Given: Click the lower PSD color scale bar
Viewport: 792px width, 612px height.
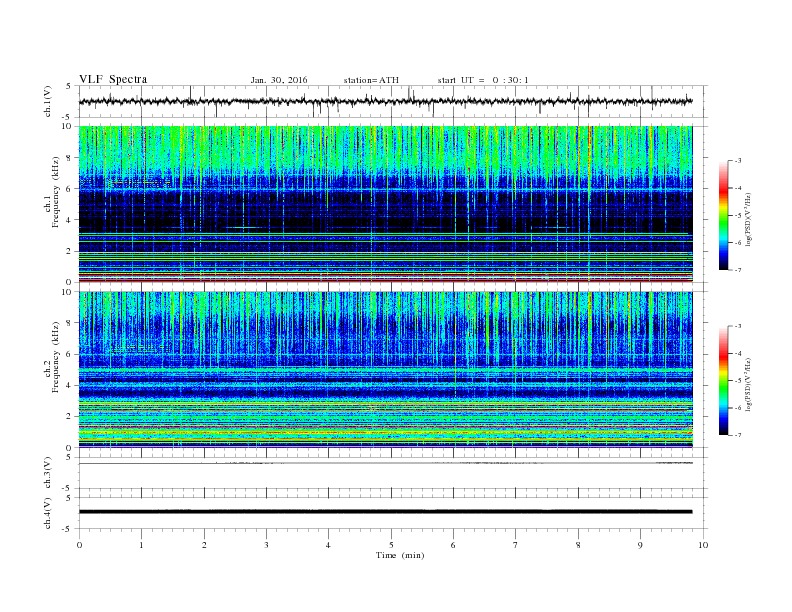Looking at the screenshot, I should click(x=723, y=380).
